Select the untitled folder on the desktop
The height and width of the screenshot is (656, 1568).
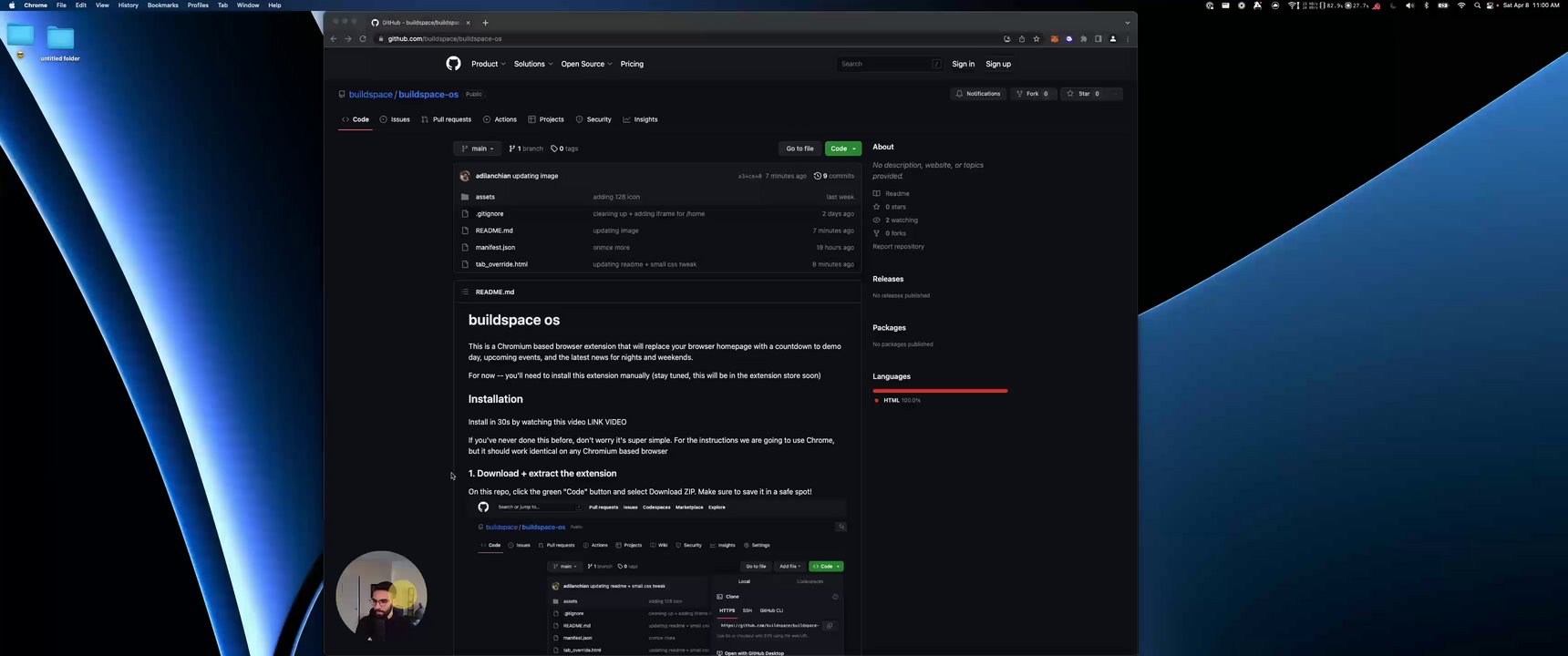pyautogui.click(x=60, y=43)
